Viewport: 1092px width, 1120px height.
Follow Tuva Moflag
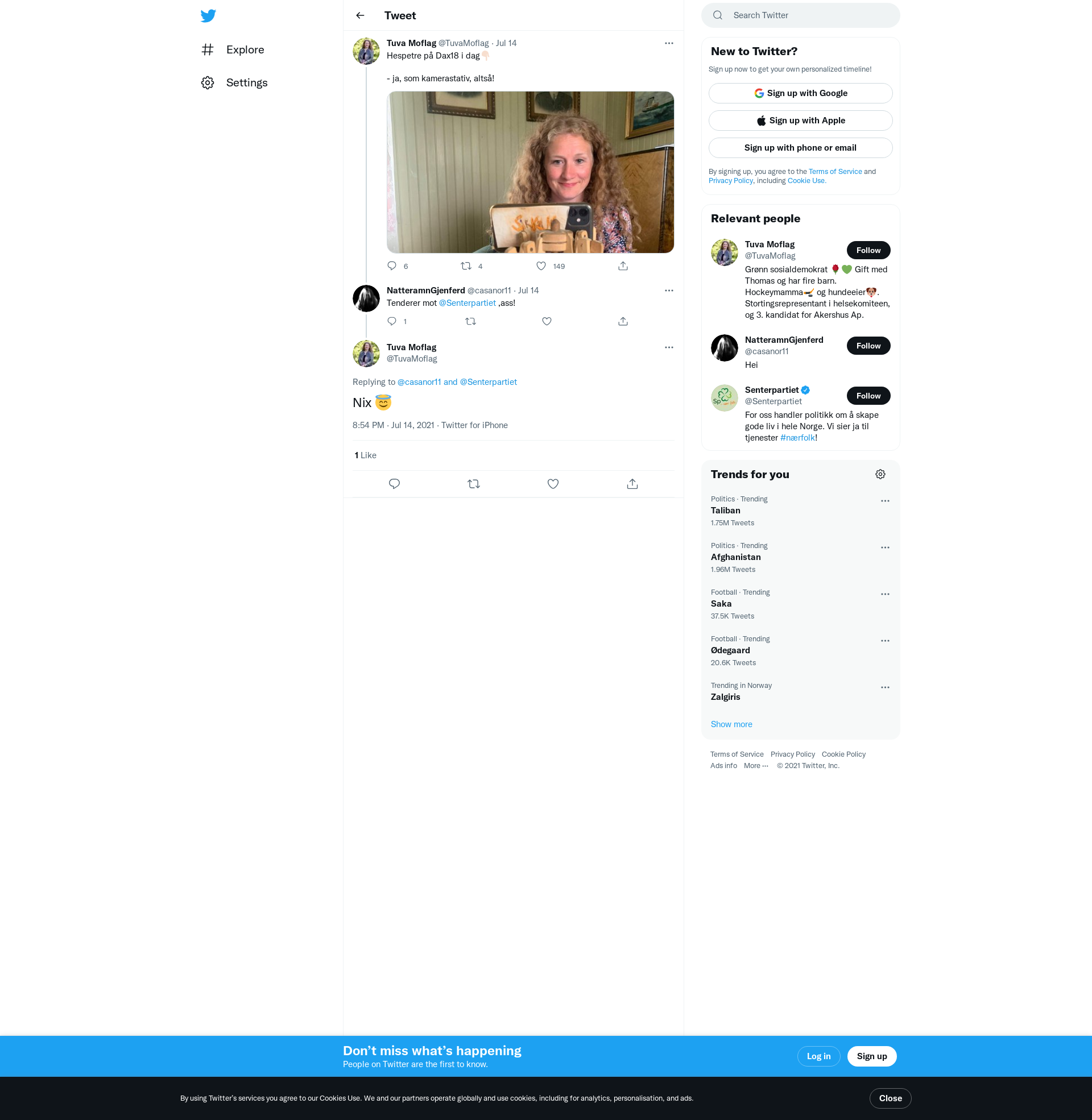coord(868,251)
